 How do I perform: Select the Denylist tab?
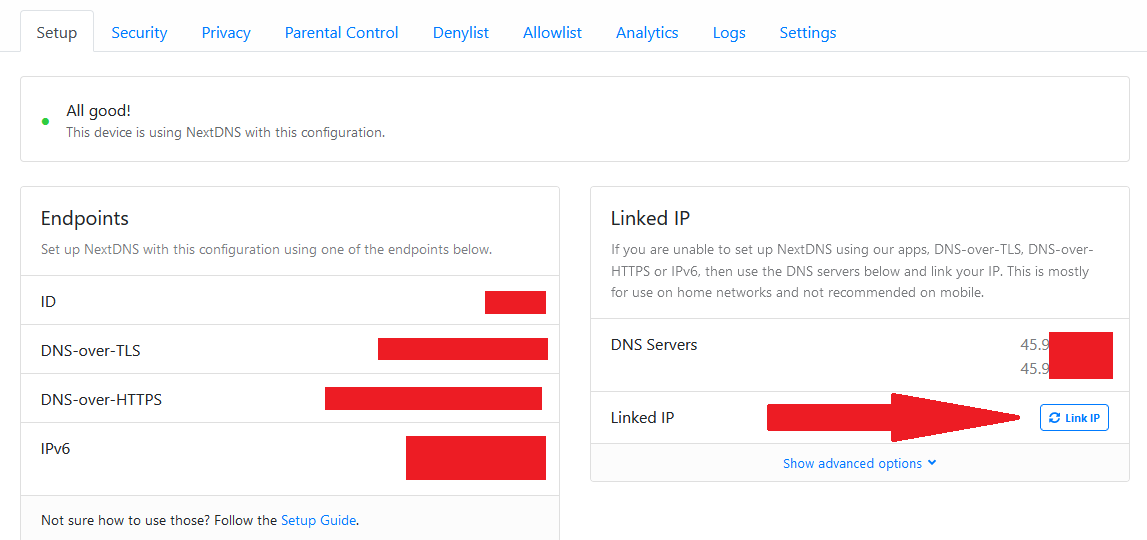[x=461, y=32]
